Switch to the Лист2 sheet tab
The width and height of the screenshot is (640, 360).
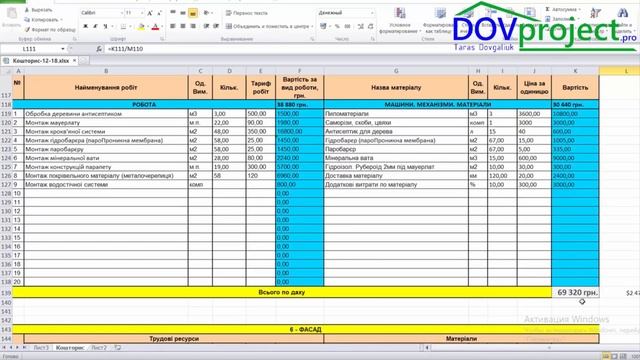click(99, 348)
